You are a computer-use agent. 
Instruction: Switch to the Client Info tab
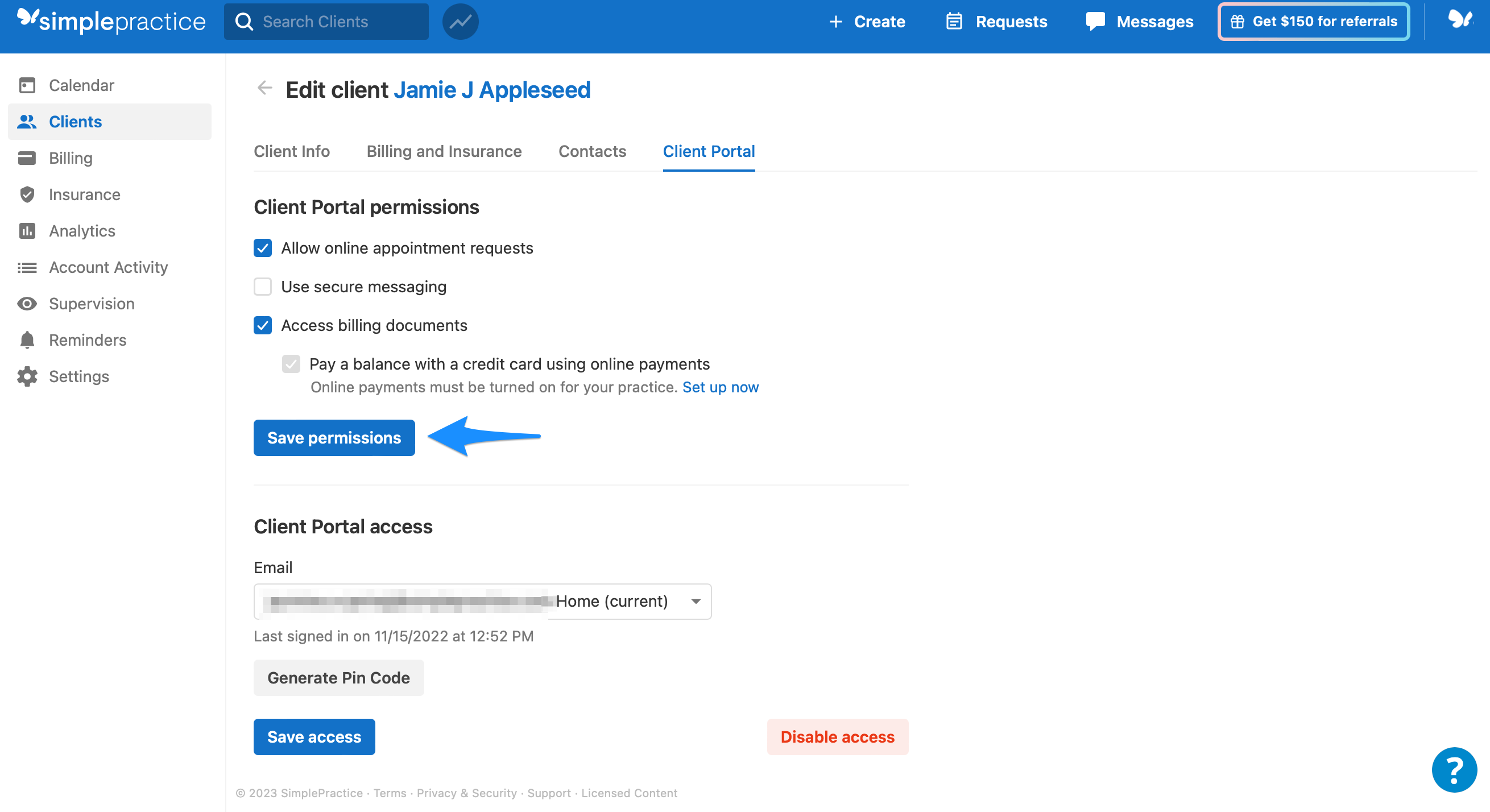coord(292,151)
